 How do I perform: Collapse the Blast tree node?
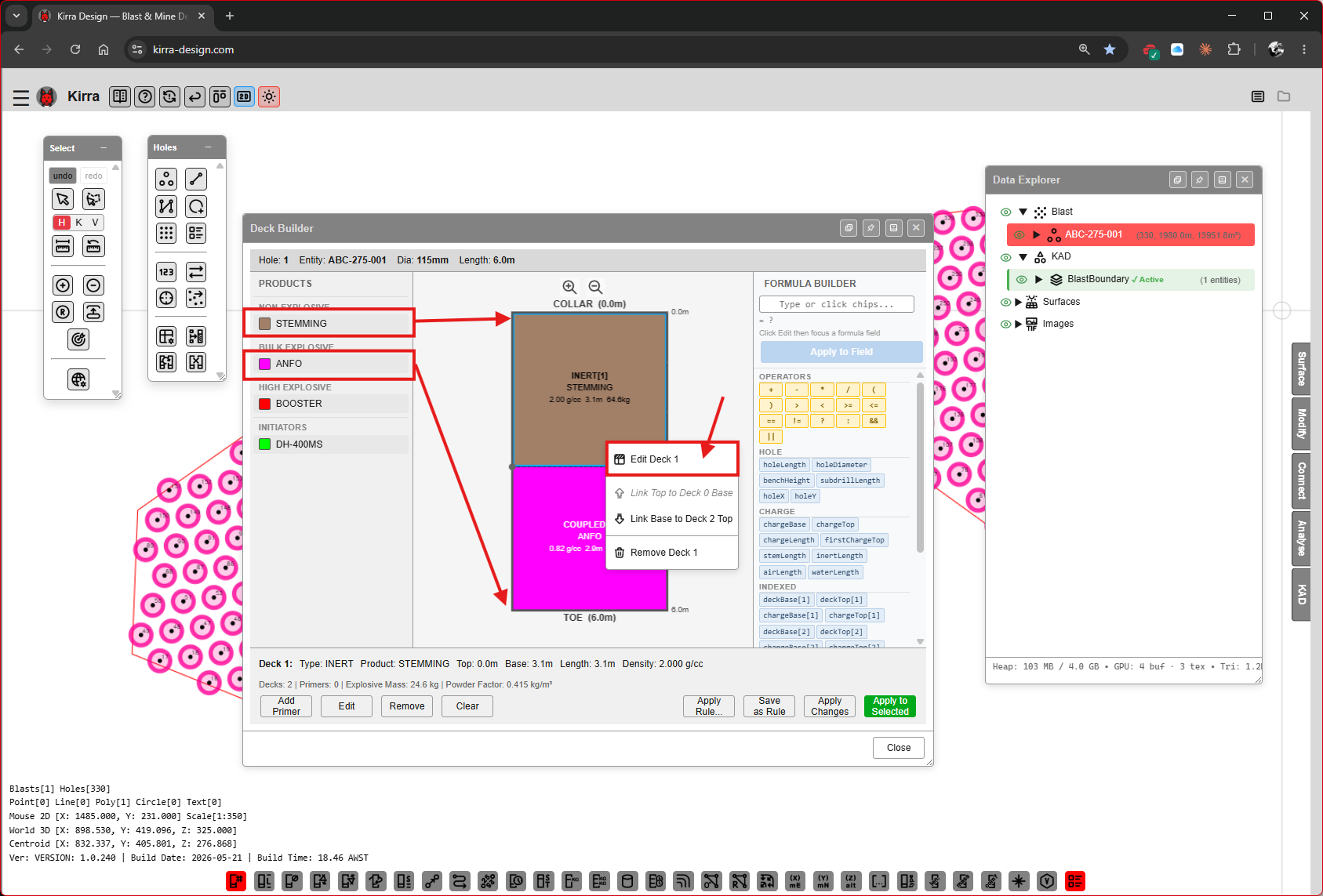coord(1023,212)
